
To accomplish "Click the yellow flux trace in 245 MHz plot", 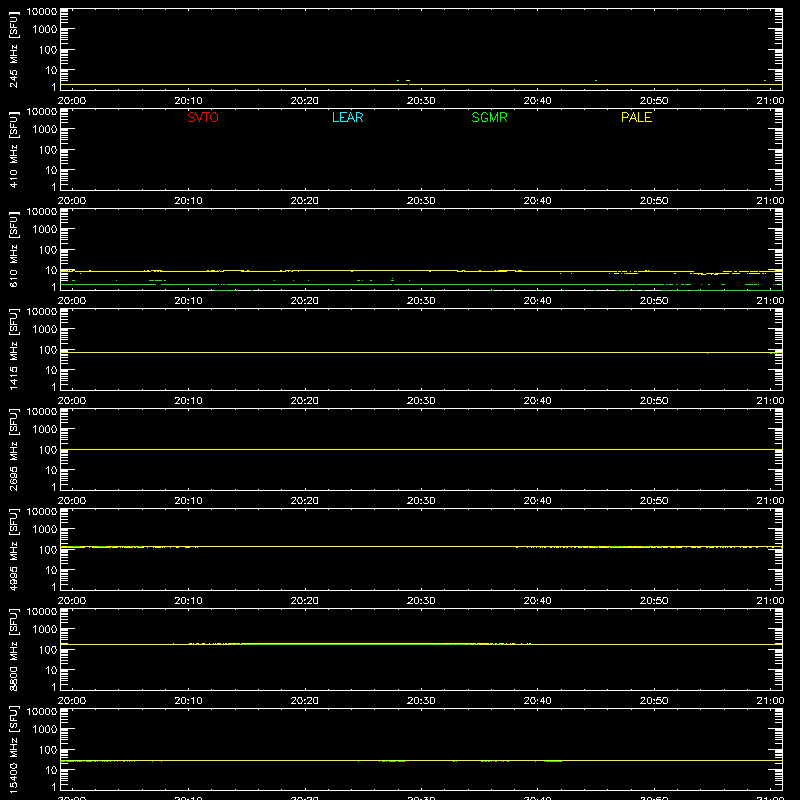I will (x=421, y=85).
